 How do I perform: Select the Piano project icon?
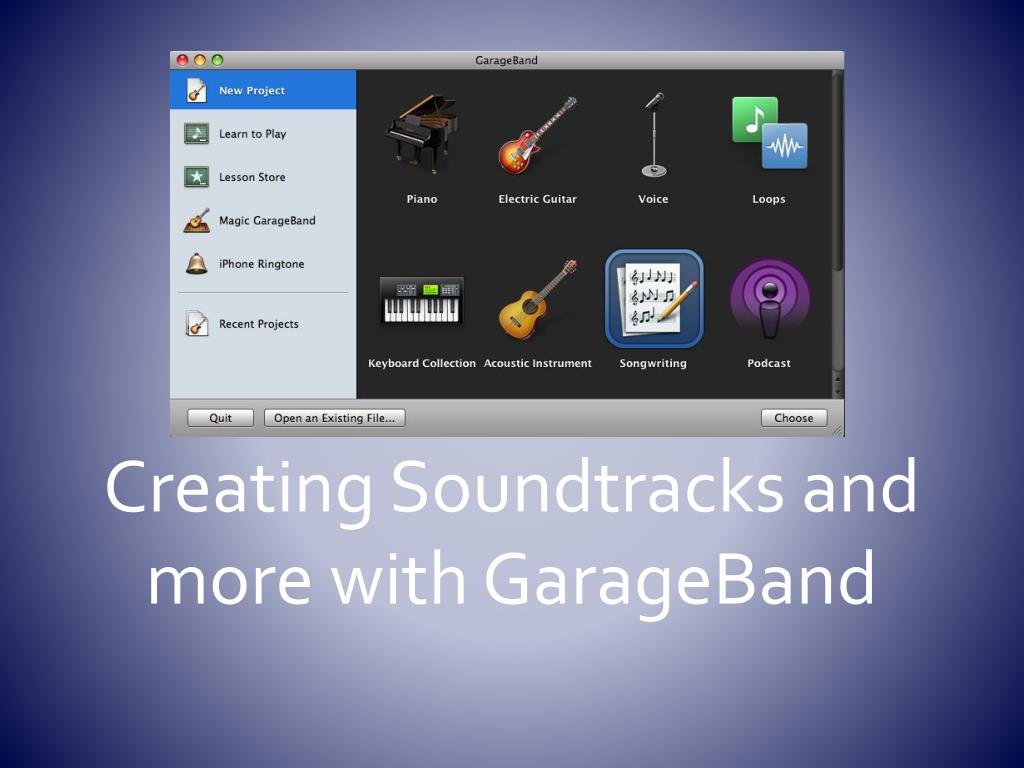tap(422, 135)
